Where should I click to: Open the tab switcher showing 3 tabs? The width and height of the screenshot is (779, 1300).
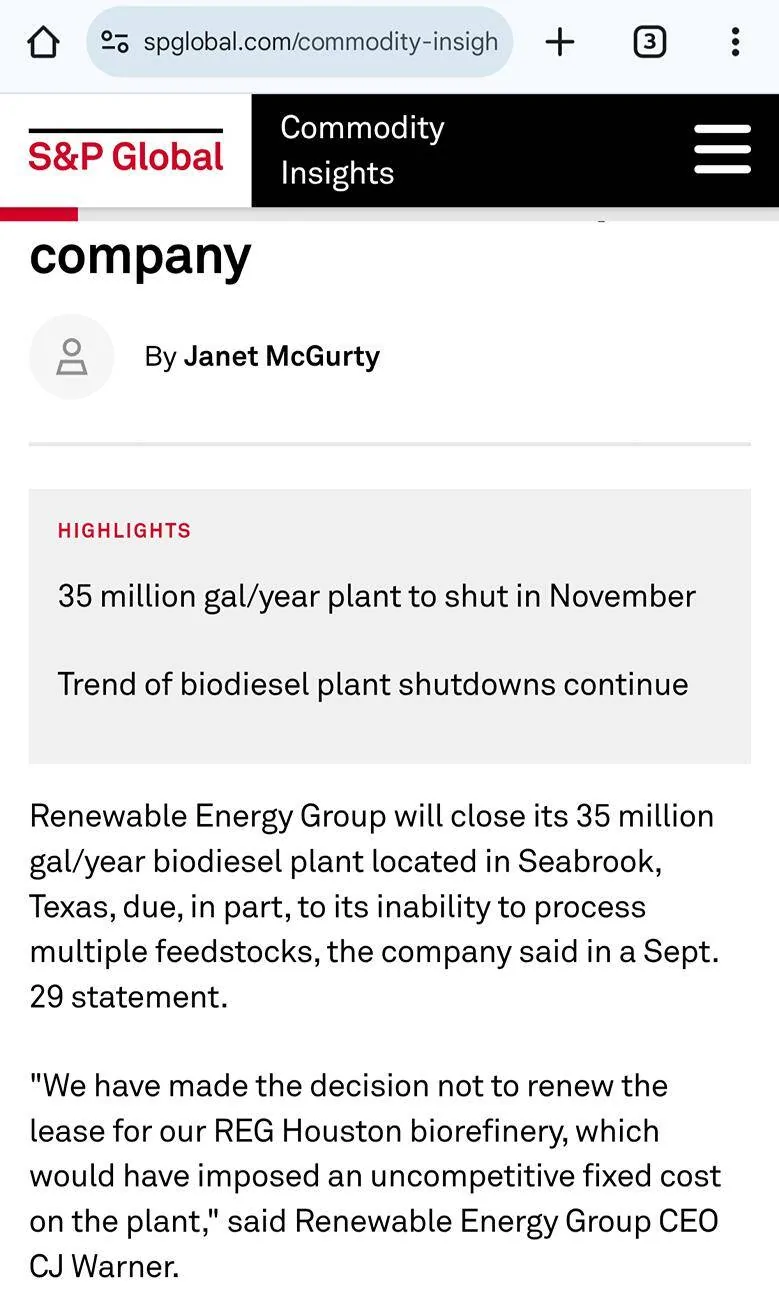point(649,42)
